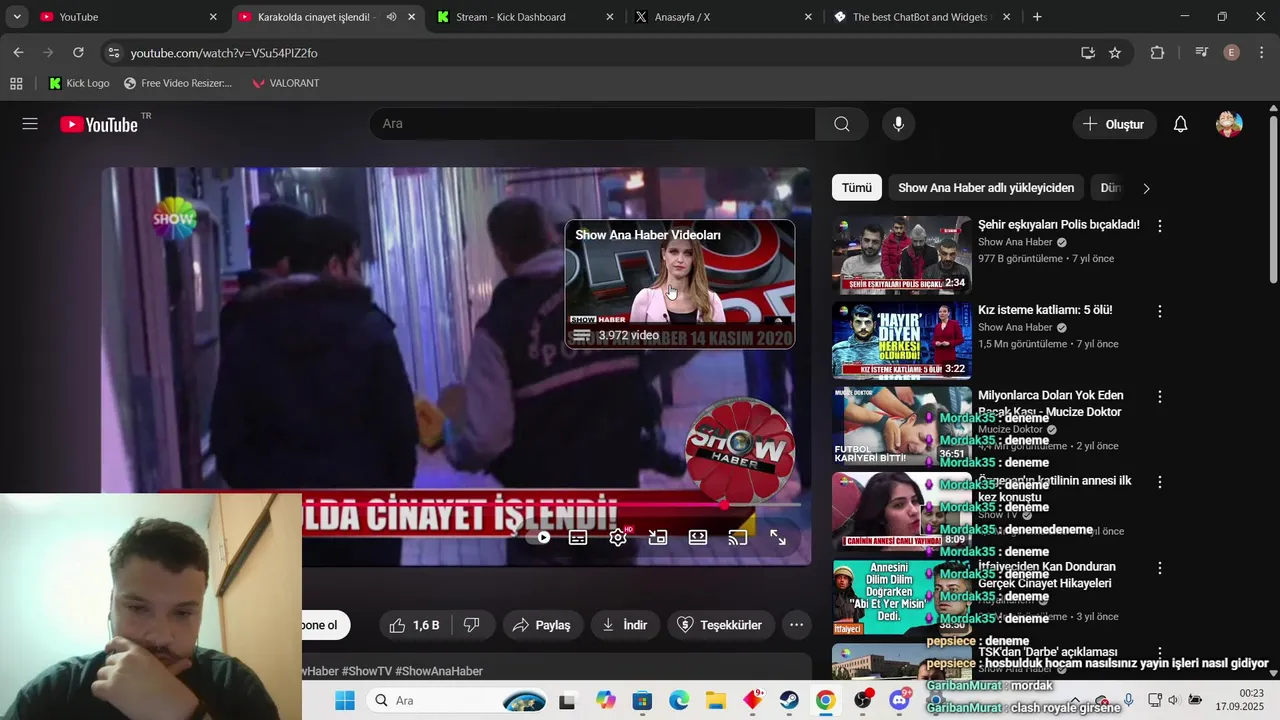Open Show Ana Haber Videoları playlist card
The width and height of the screenshot is (1280, 720).
680,284
